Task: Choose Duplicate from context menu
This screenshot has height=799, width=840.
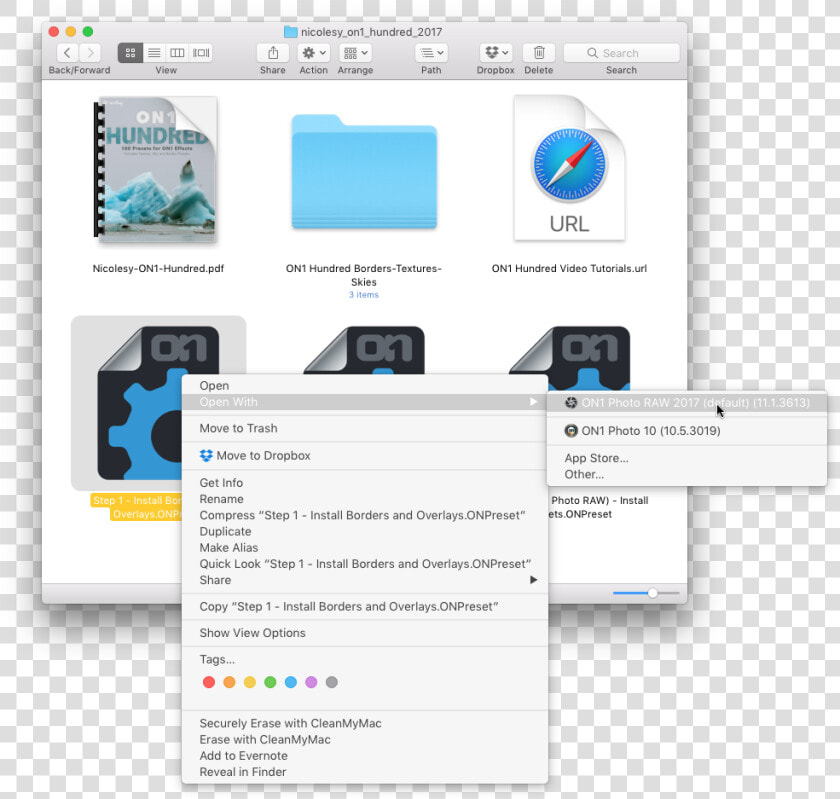Action: 364,531
